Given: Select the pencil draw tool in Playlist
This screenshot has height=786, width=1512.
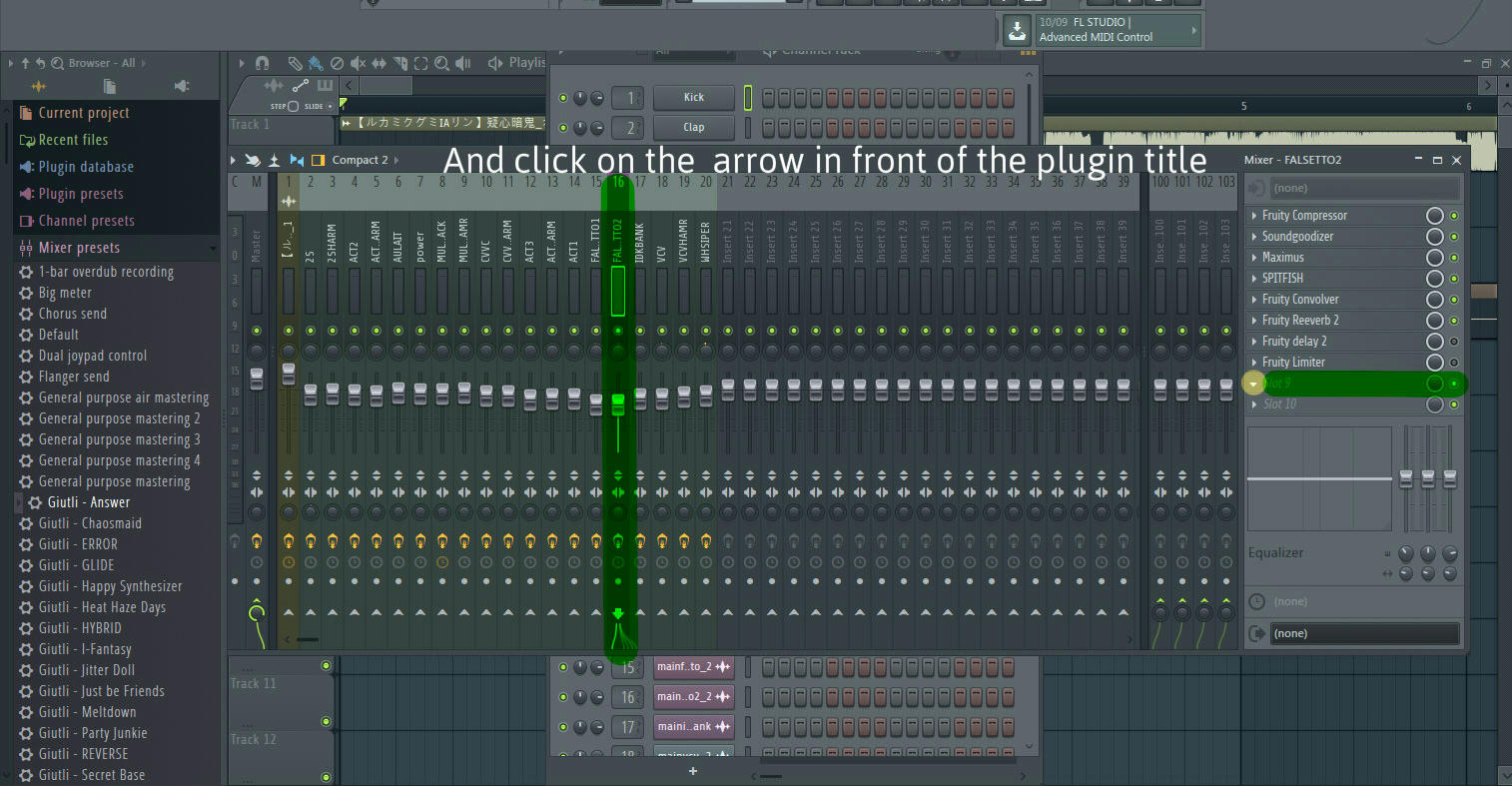Looking at the screenshot, I should [x=295, y=63].
